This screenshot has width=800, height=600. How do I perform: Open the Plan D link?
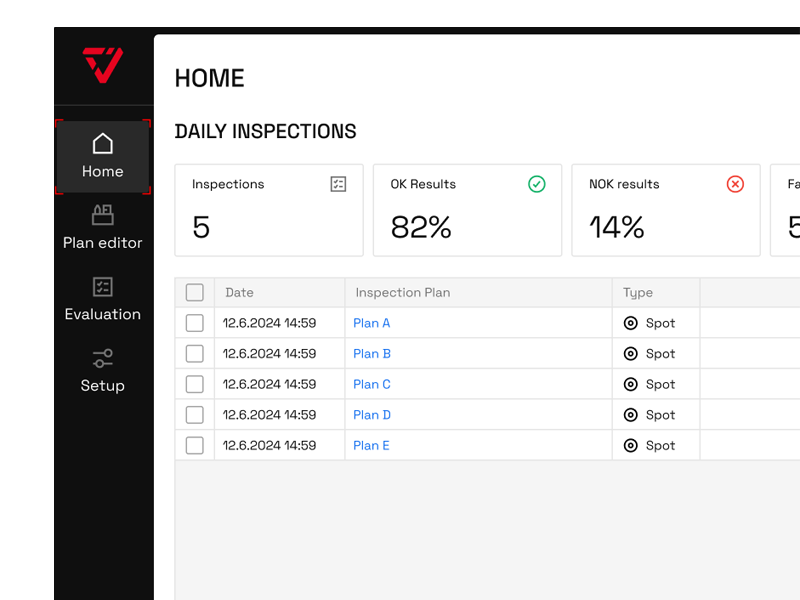[x=372, y=415]
